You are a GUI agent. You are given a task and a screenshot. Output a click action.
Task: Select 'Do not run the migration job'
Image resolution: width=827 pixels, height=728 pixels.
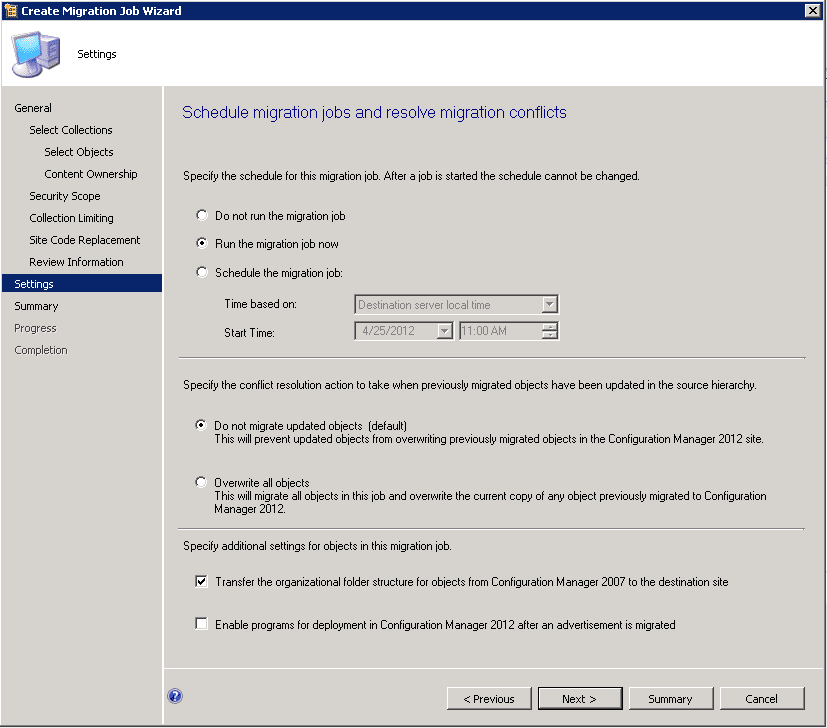click(x=203, y=215)
